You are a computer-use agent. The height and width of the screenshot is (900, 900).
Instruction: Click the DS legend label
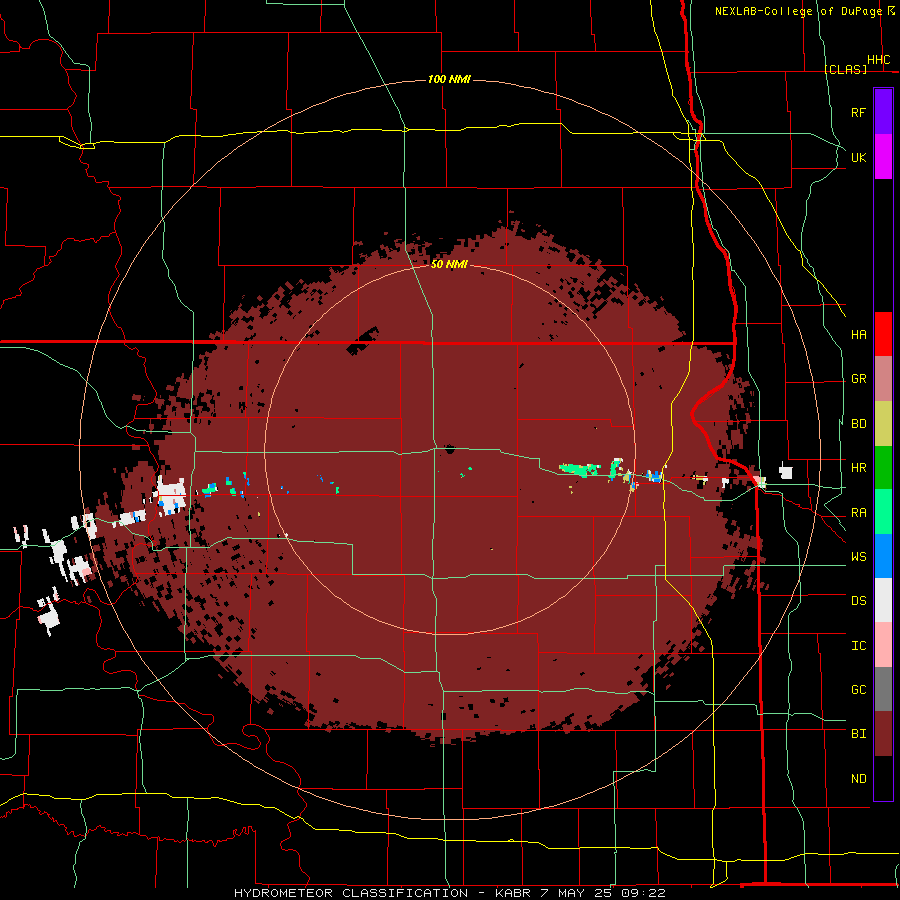click(858, 601)
